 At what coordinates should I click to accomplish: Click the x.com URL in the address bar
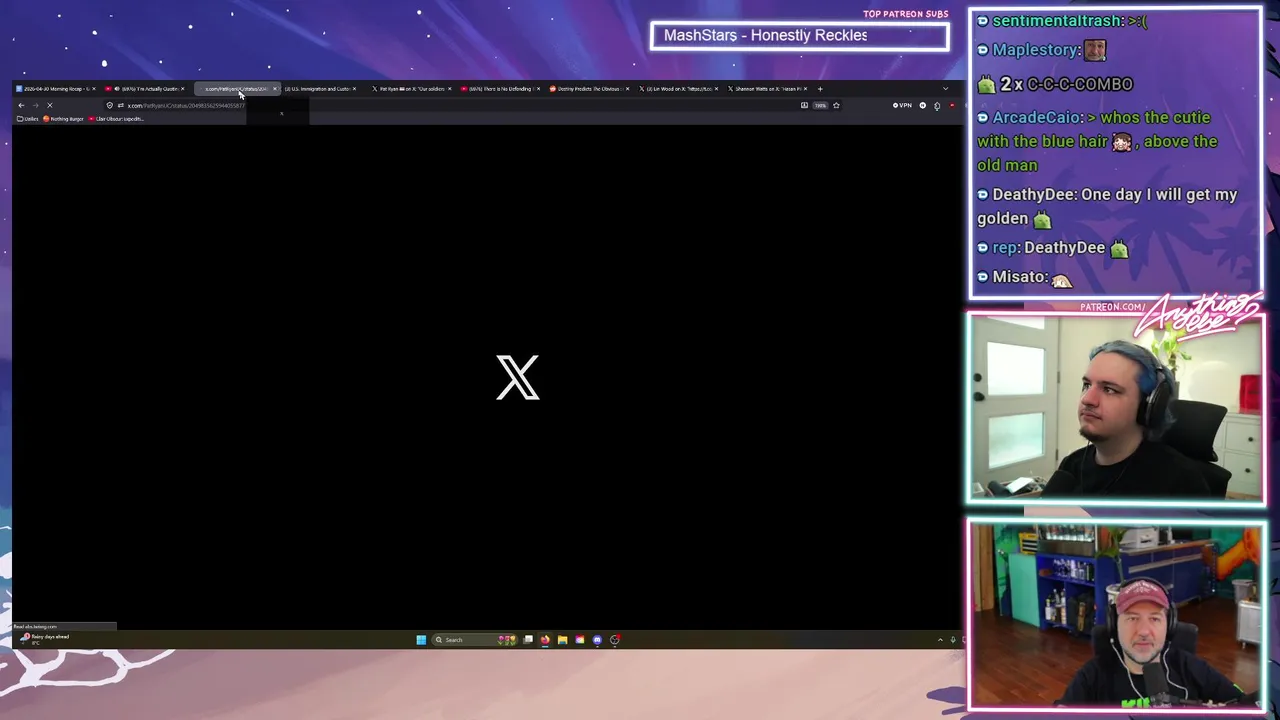186,105
